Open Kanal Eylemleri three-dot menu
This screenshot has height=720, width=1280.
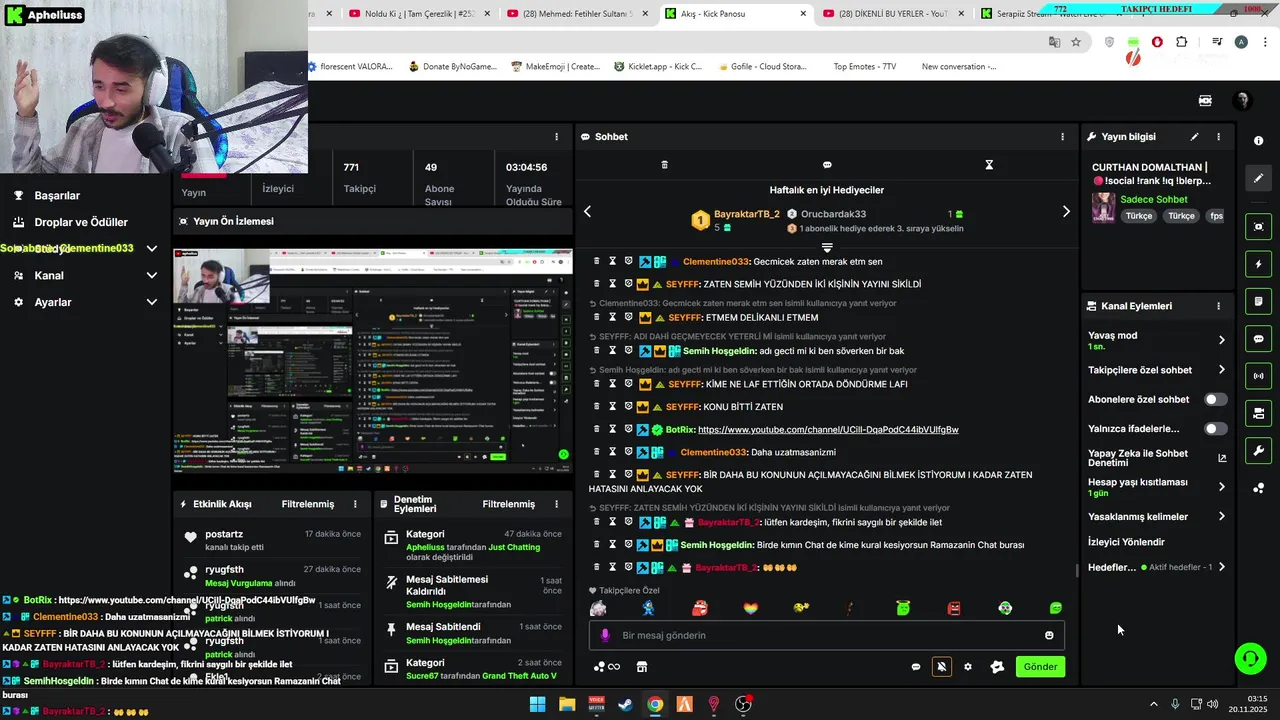tap(1218, 306)
